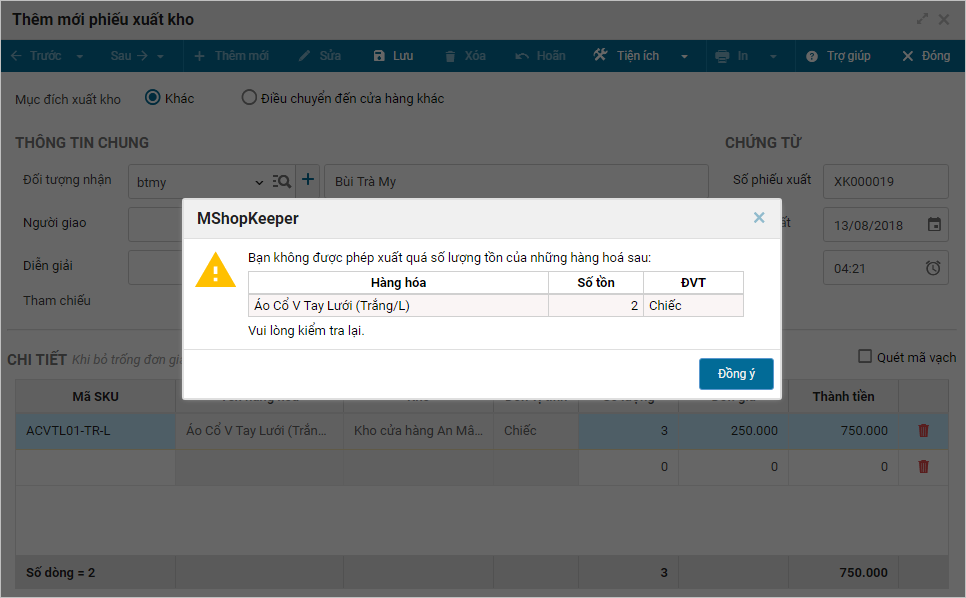Click the quantity cell showing 3
This screenshot has height=598, width=966.
pyautogui.click(x=628, y=430)
